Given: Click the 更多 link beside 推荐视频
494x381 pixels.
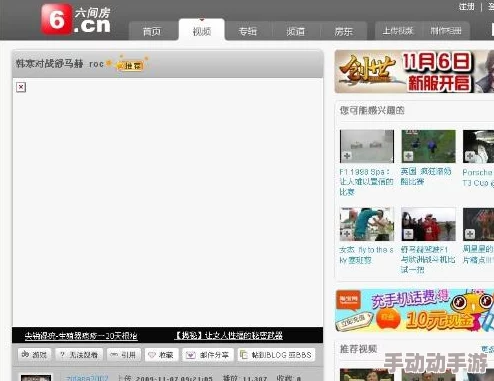Looking at the screenshot, I should (x=487, y=349).
